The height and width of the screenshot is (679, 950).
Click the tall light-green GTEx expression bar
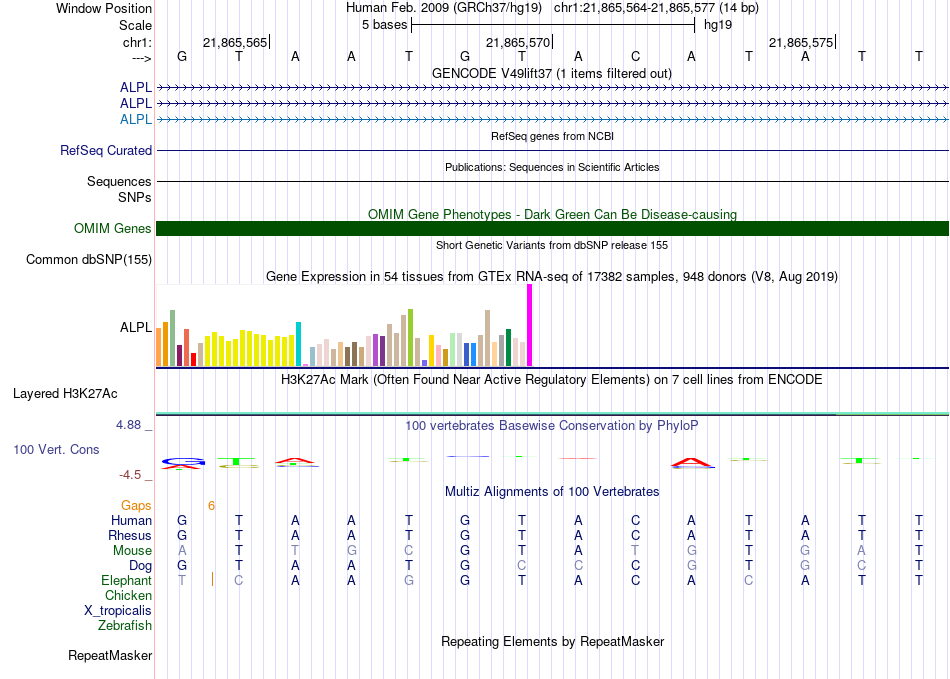411,338
